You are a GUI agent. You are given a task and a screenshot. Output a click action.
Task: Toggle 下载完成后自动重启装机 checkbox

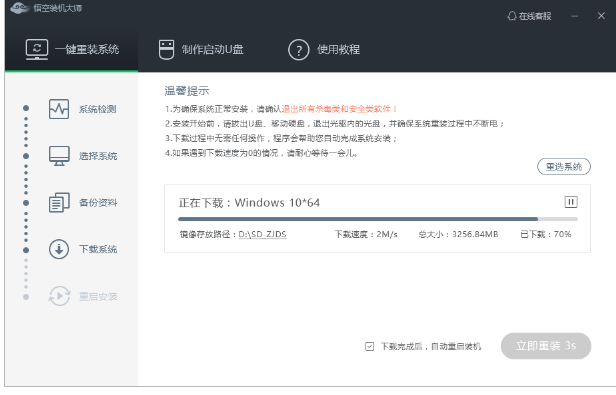click(x=369, y=346)
